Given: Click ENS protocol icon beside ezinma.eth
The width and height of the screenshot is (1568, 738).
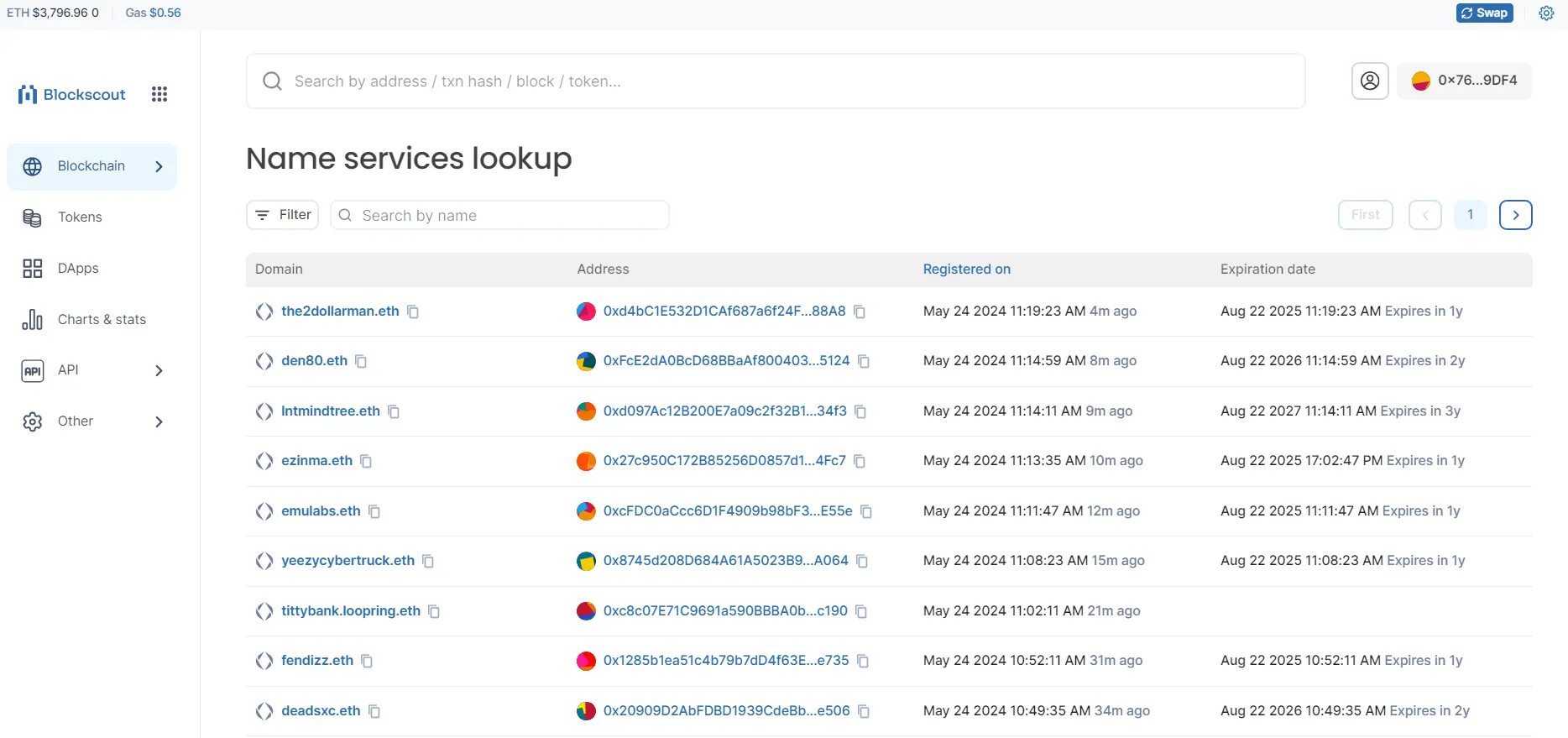Looking at the screenshot, I should pos(264,461).
